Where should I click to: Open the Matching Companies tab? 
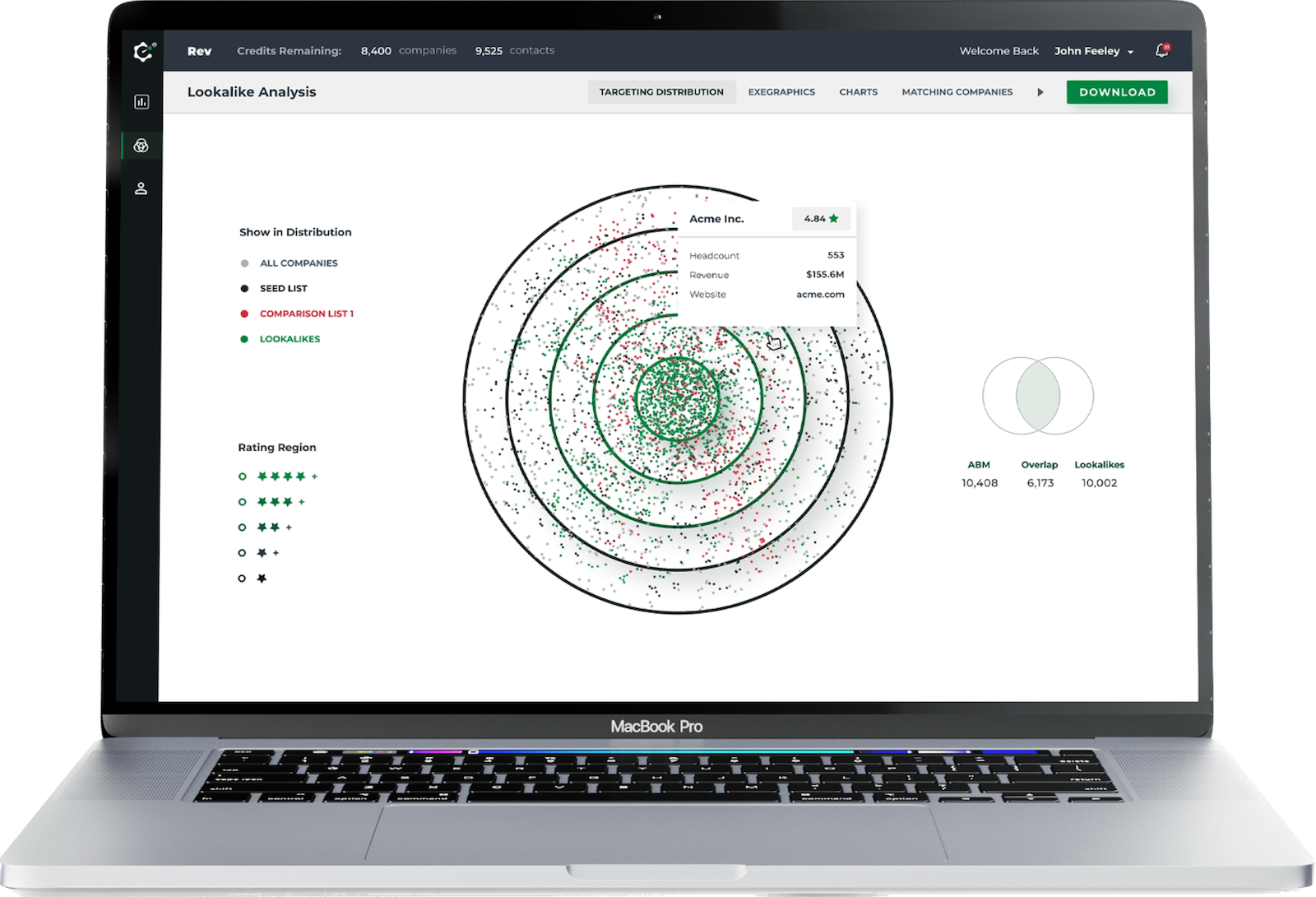point(957,92)
